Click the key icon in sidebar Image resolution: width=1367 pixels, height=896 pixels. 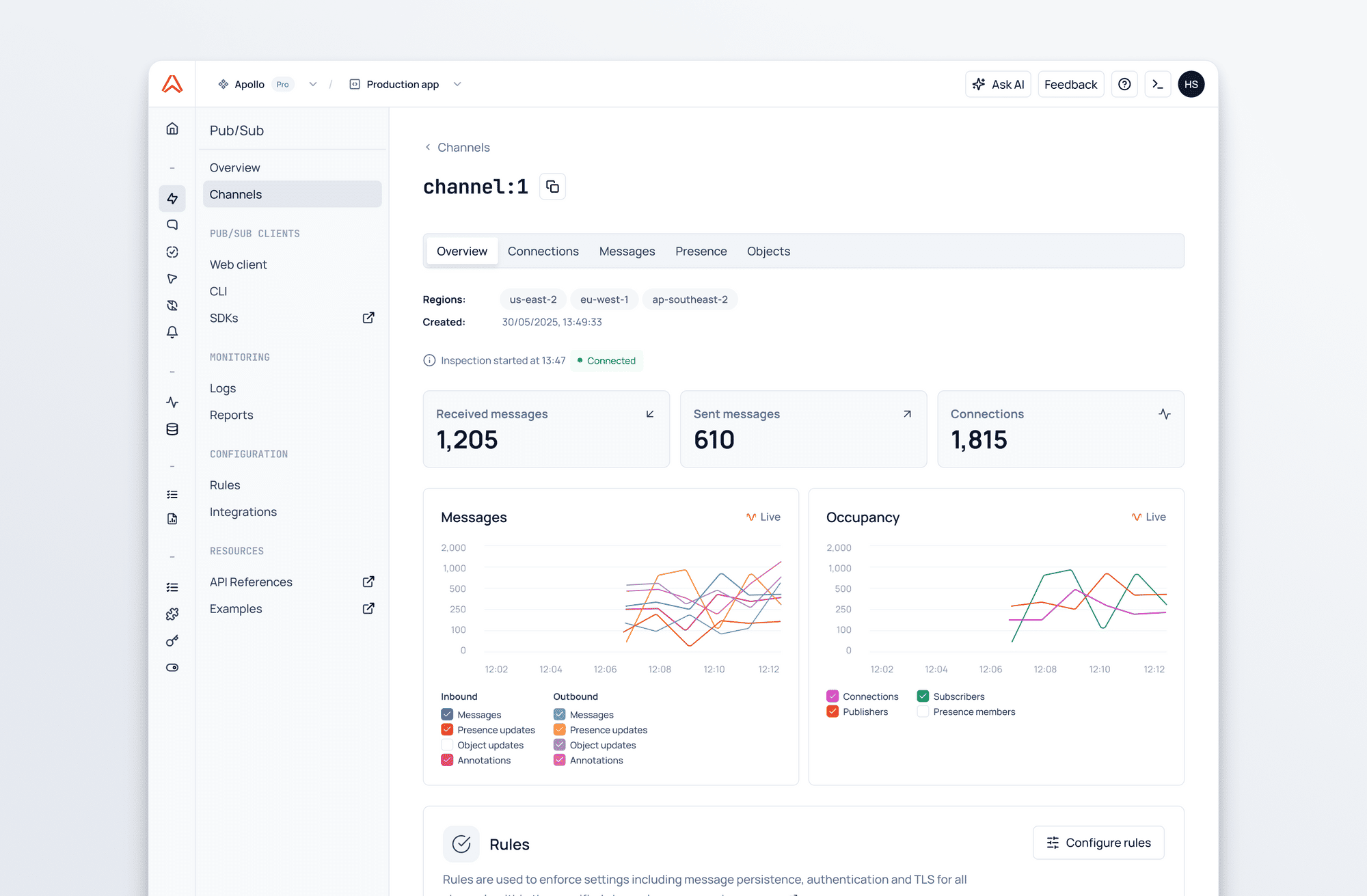pos(172,641)
